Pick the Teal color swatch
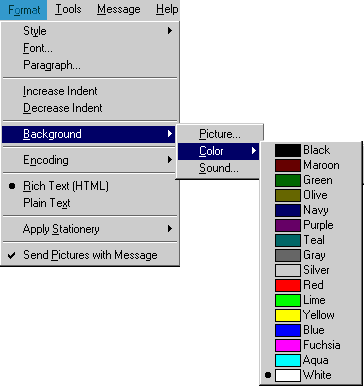This screenshot has height=387, width=364. [288, 240]
